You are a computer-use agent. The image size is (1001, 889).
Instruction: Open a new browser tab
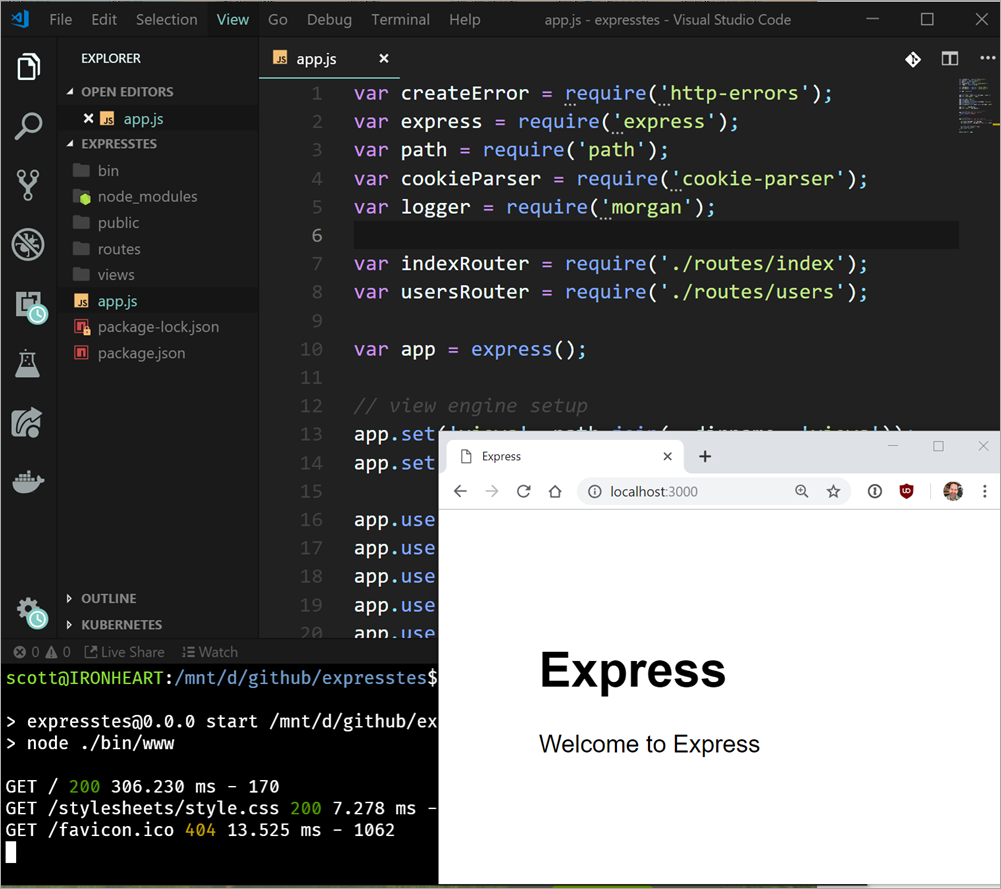point(705,456)
